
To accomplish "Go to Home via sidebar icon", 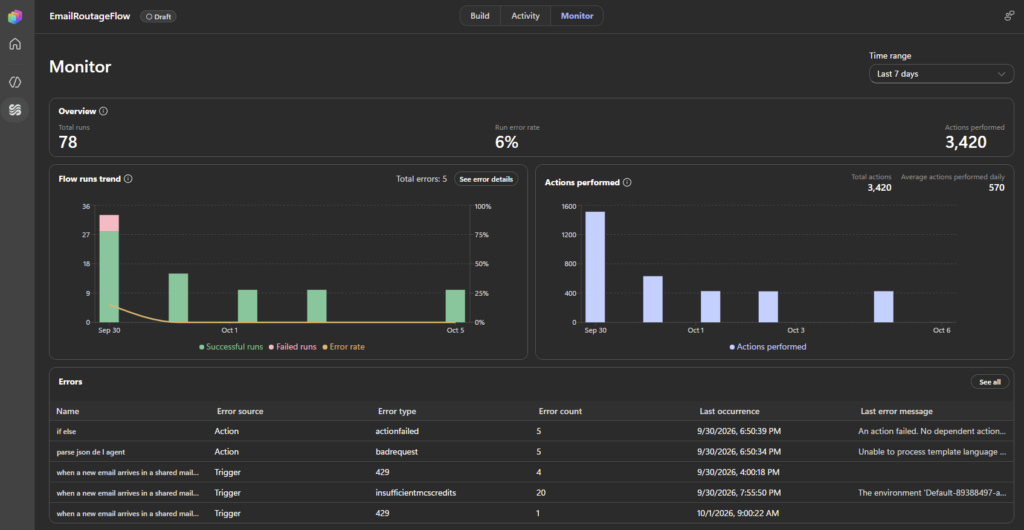I will pyautogui.click(x=15, y=44).
